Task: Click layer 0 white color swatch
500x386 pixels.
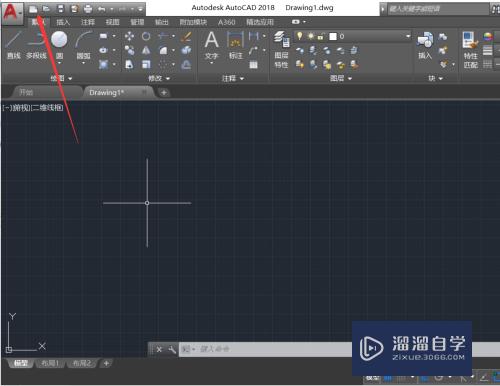Action: tap(333, 36)
